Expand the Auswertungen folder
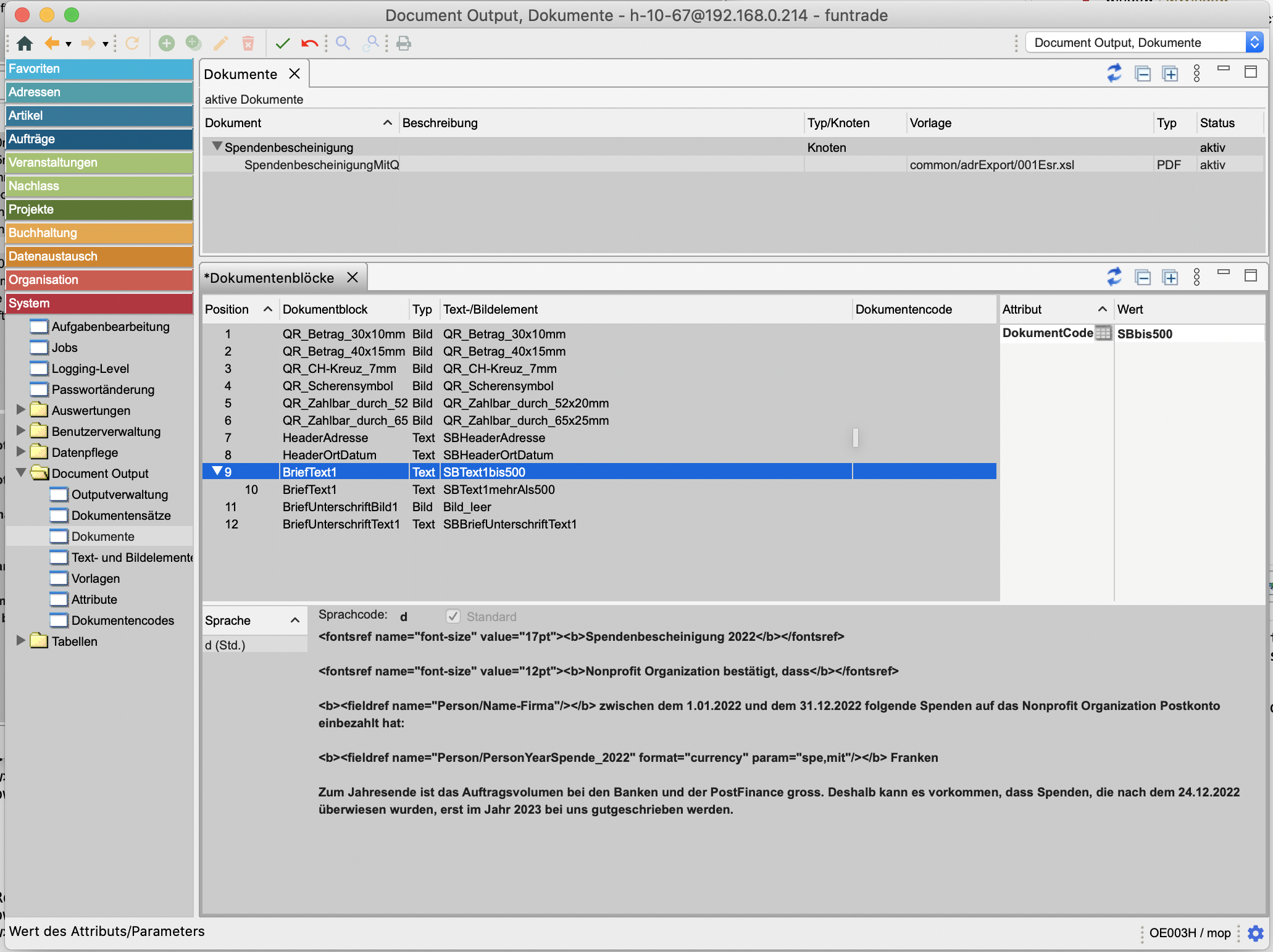 (20, 410)
